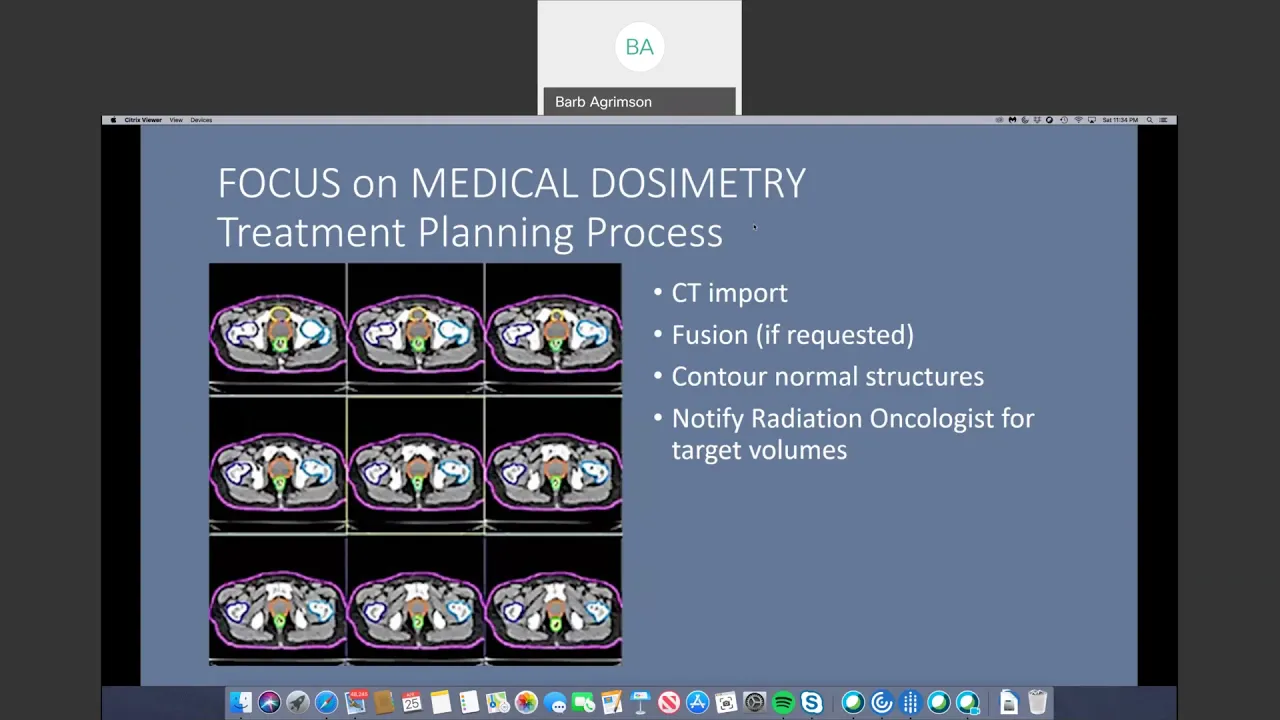
Task: Open Trash in the dock
Action: [1037, 703]
